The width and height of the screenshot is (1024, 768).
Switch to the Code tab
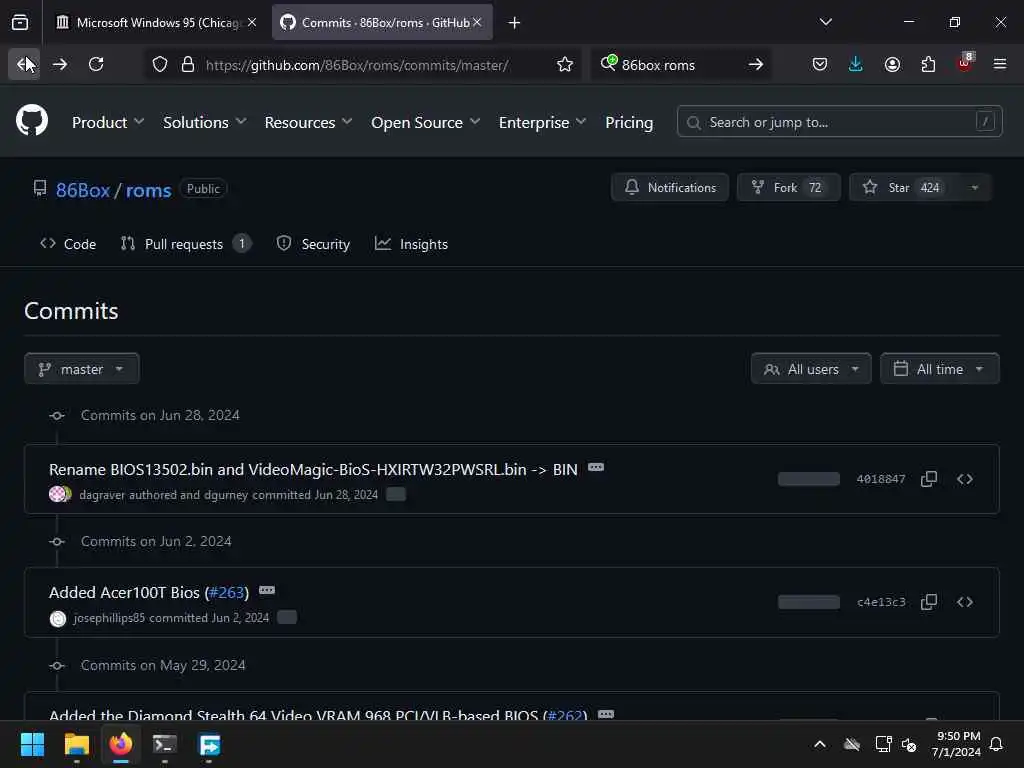pyautogui.click(x=68, y=244)
